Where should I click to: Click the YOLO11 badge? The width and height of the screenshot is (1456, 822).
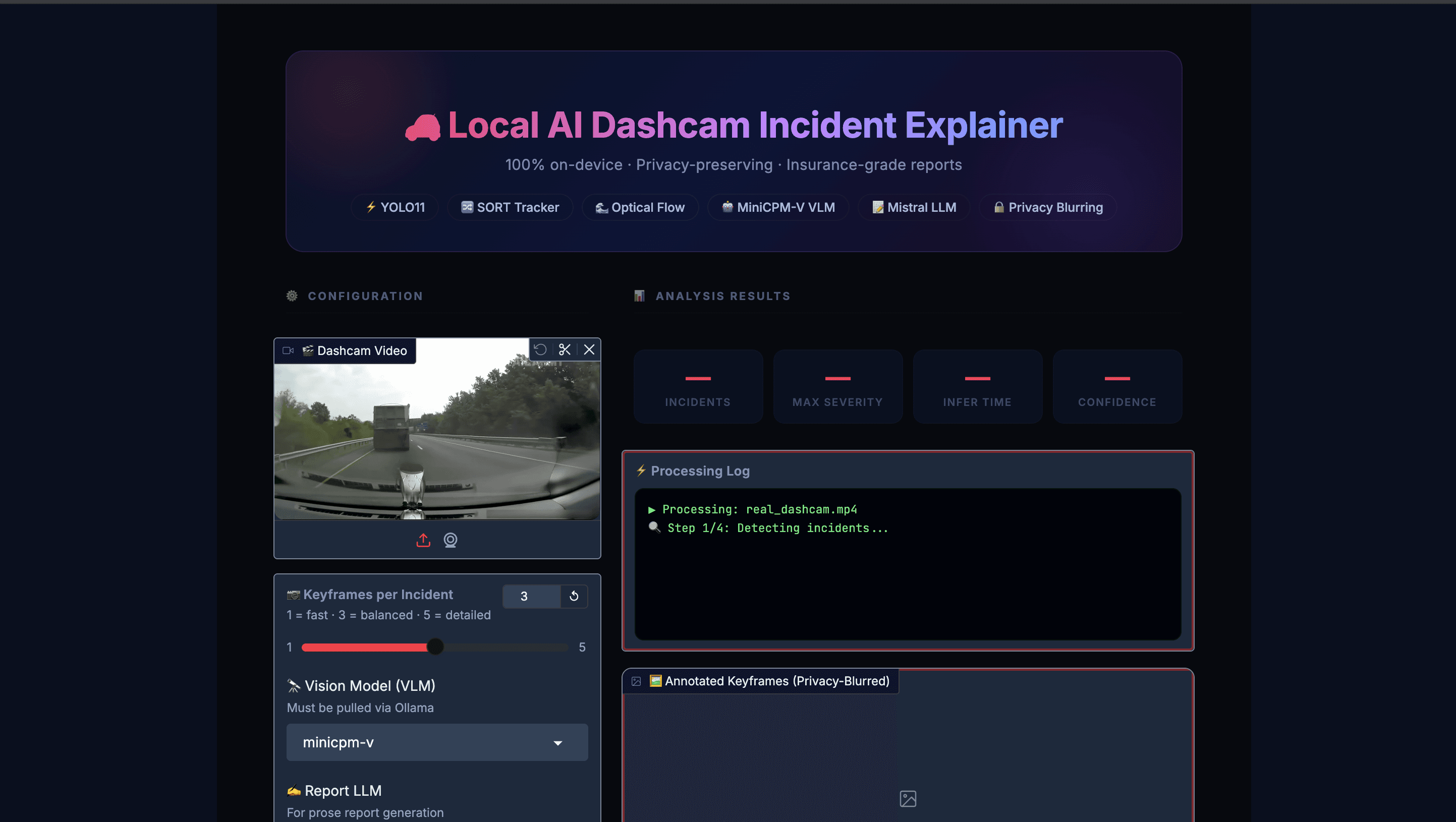395,207
